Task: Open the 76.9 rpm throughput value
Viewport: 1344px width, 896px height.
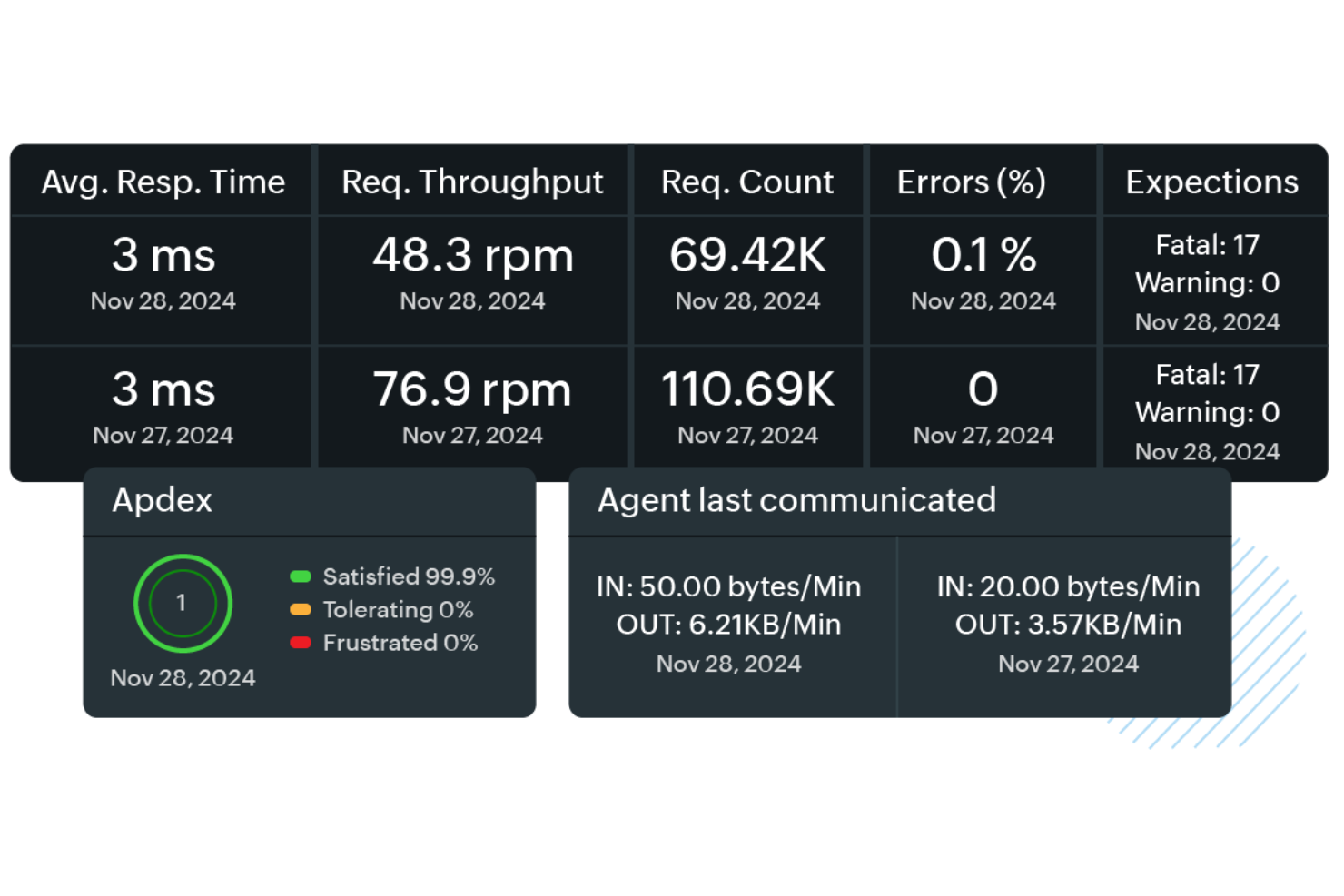Action: tap(472, 389)
